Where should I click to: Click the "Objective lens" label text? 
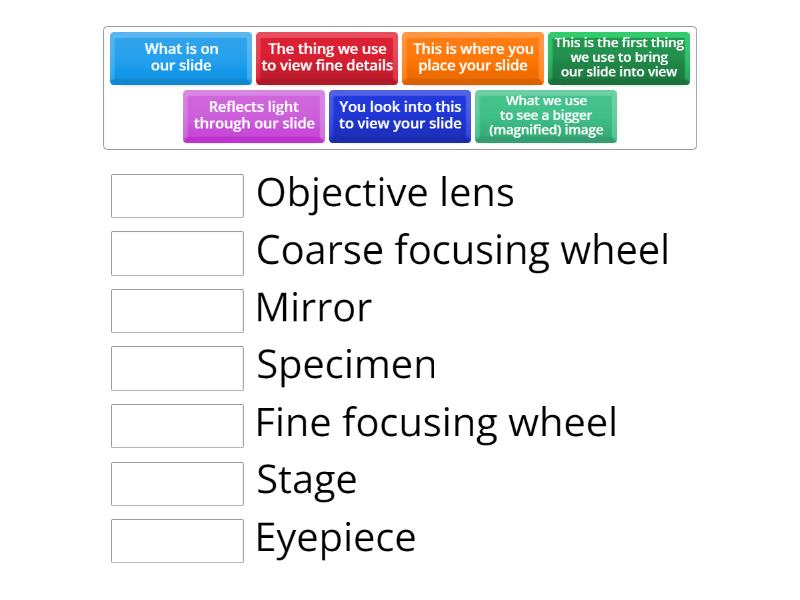coord(385,193)
